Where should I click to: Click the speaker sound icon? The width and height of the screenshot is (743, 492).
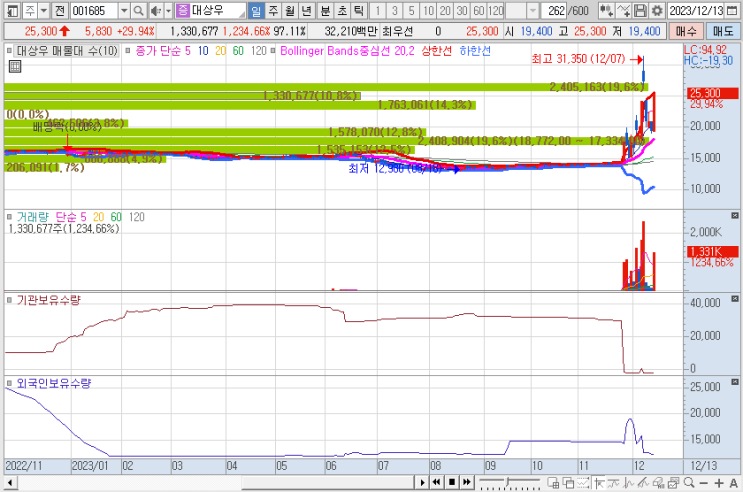[x=155, y=10]
